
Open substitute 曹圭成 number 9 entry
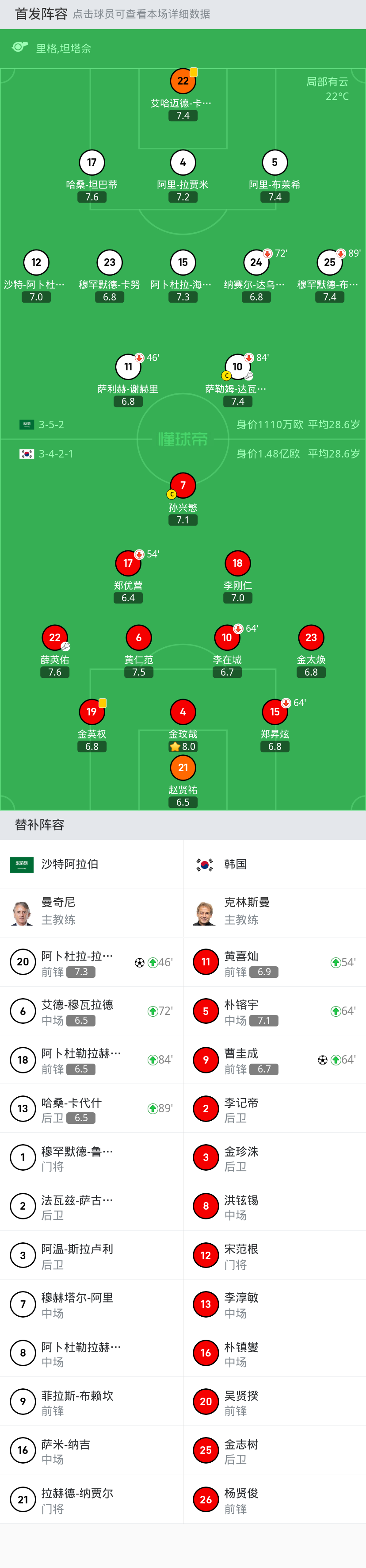click(x=274, y=1060)
